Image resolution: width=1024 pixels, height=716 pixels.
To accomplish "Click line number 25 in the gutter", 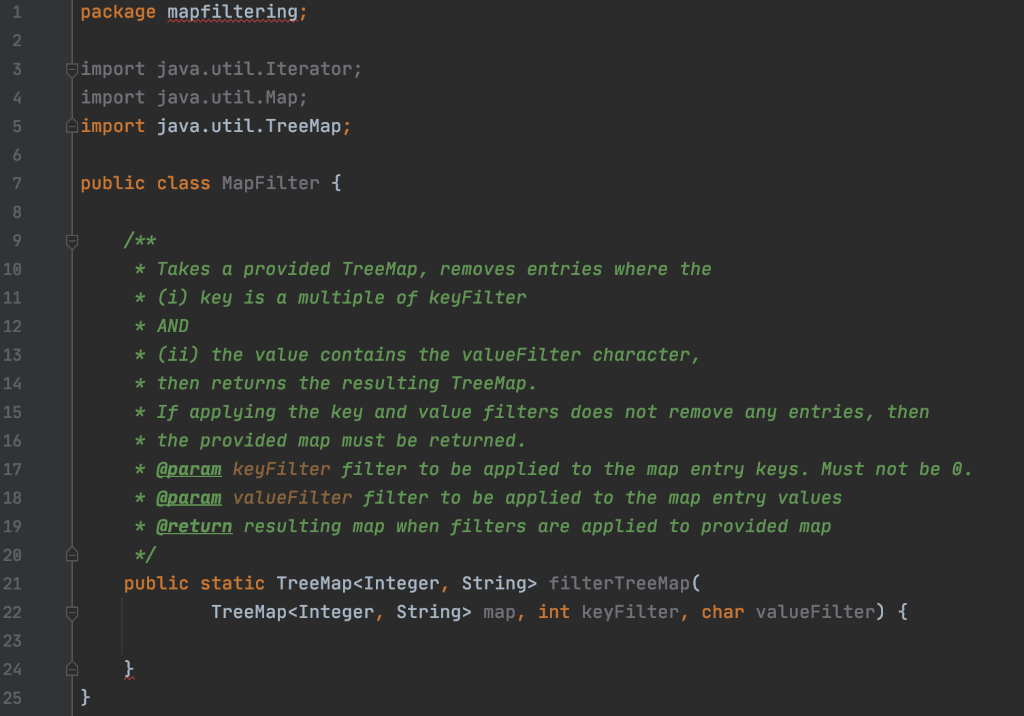I will pos(12,698).
